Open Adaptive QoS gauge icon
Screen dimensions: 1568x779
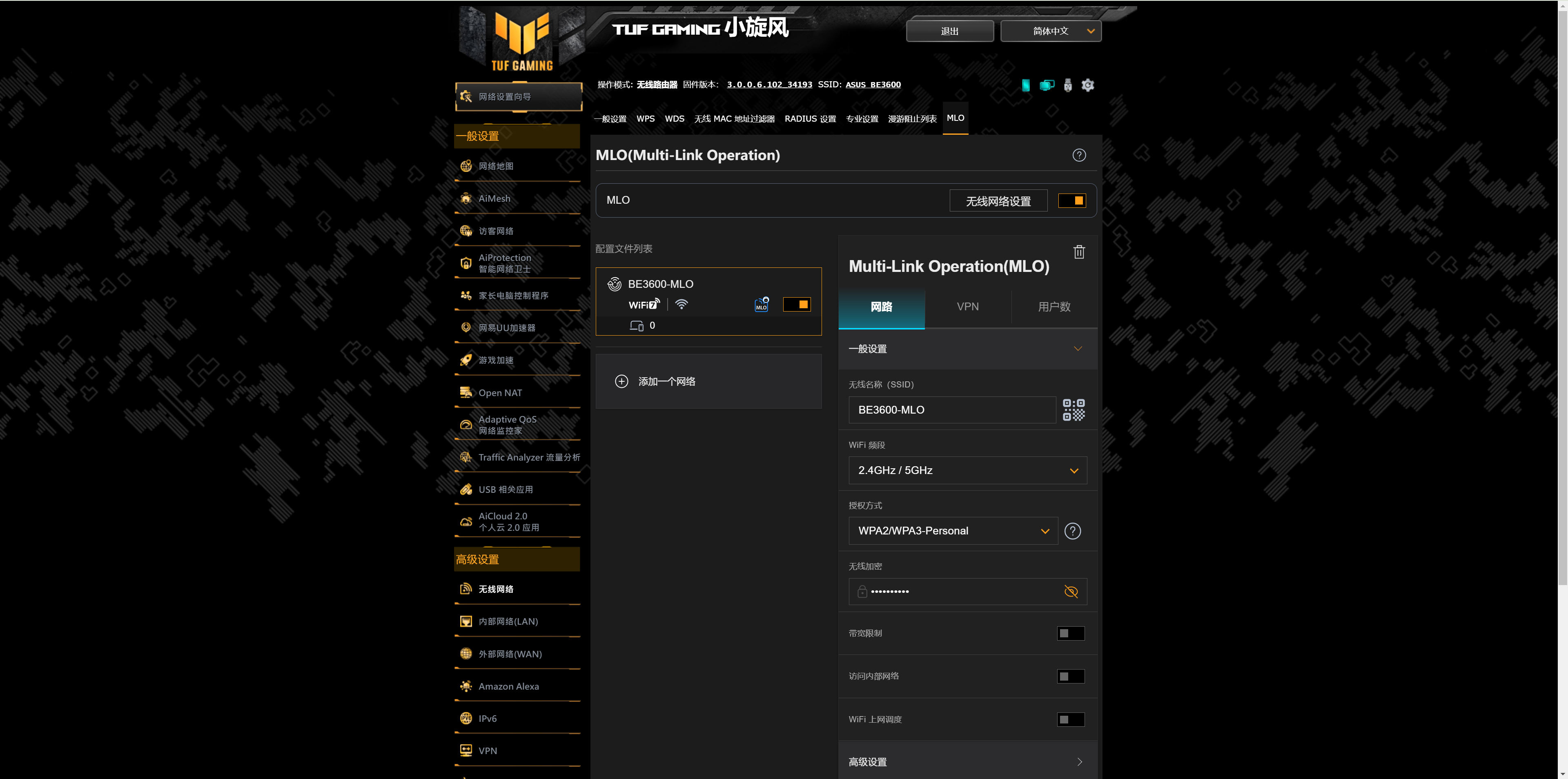[x=465, y=425]
